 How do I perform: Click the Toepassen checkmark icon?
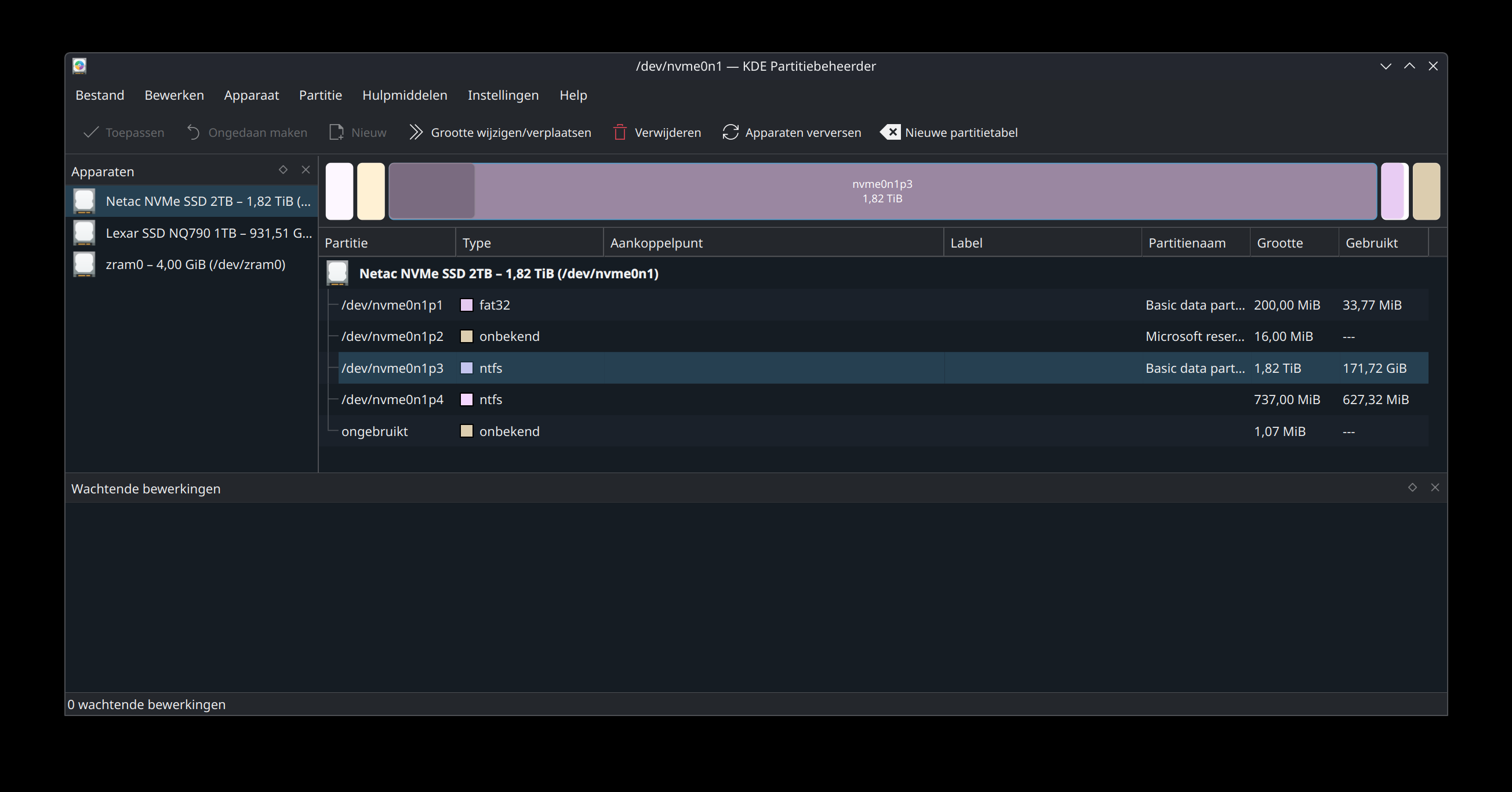91,132
